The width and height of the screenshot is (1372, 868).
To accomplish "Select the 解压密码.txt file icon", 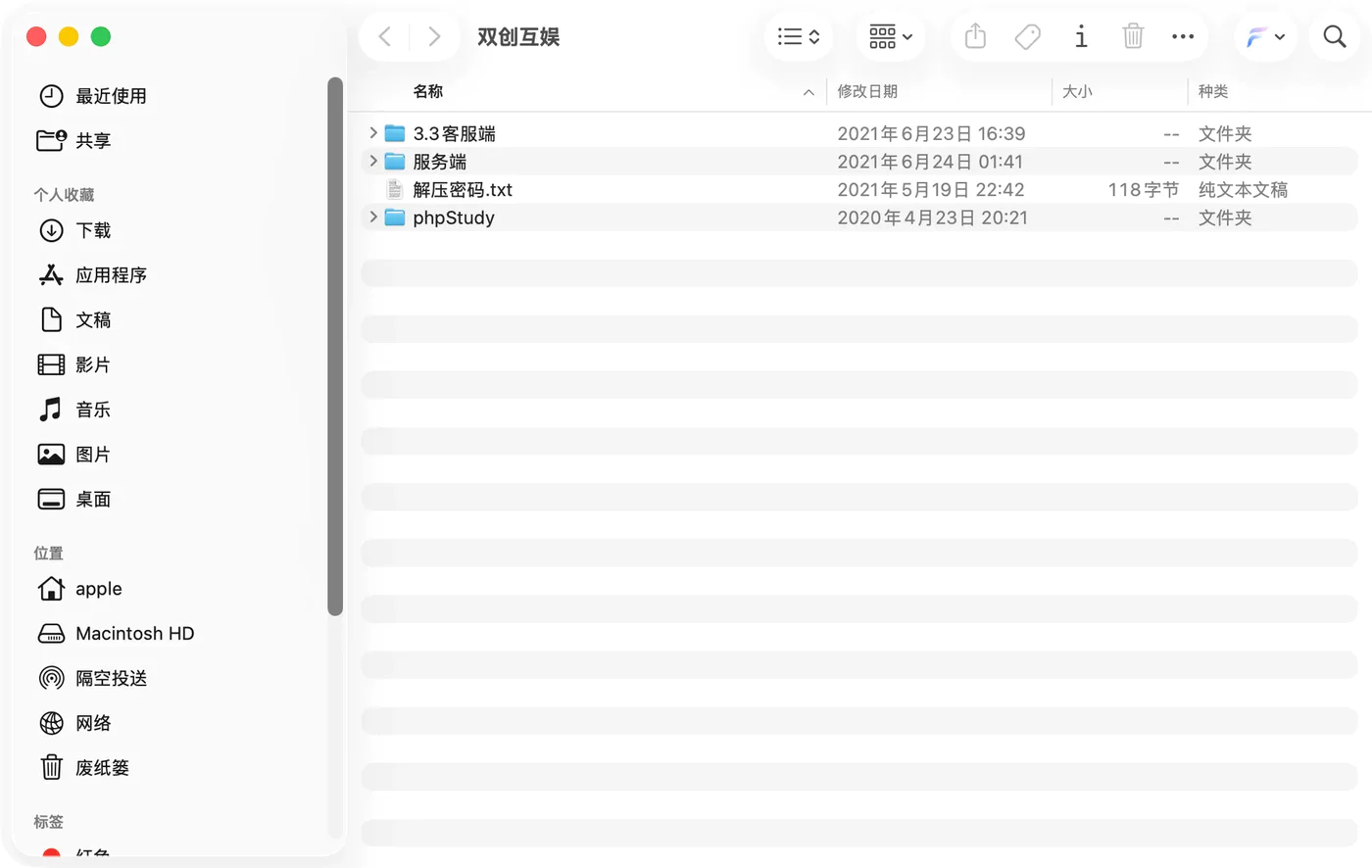I will [x=395, y=189].
